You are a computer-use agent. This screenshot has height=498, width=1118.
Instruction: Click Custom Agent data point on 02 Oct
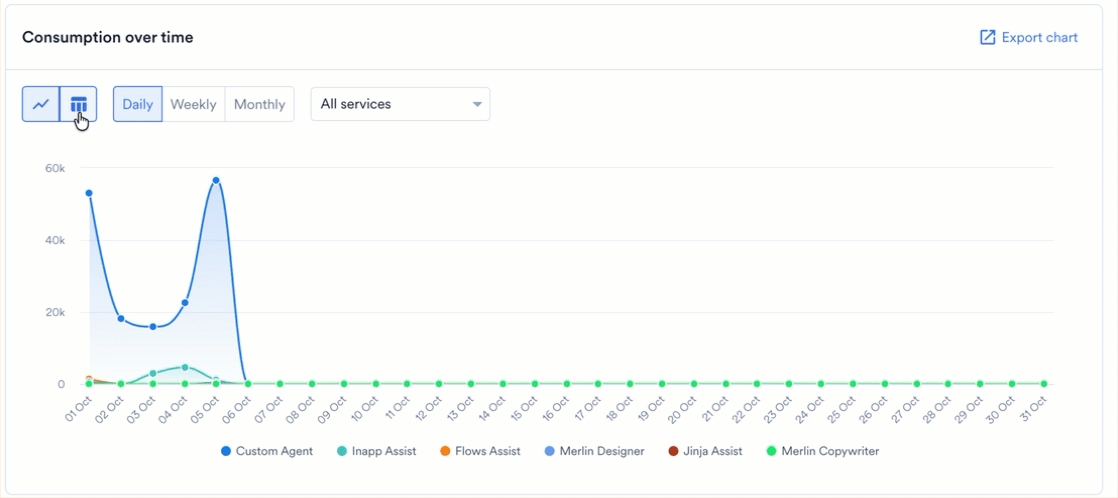click(121, 319)
